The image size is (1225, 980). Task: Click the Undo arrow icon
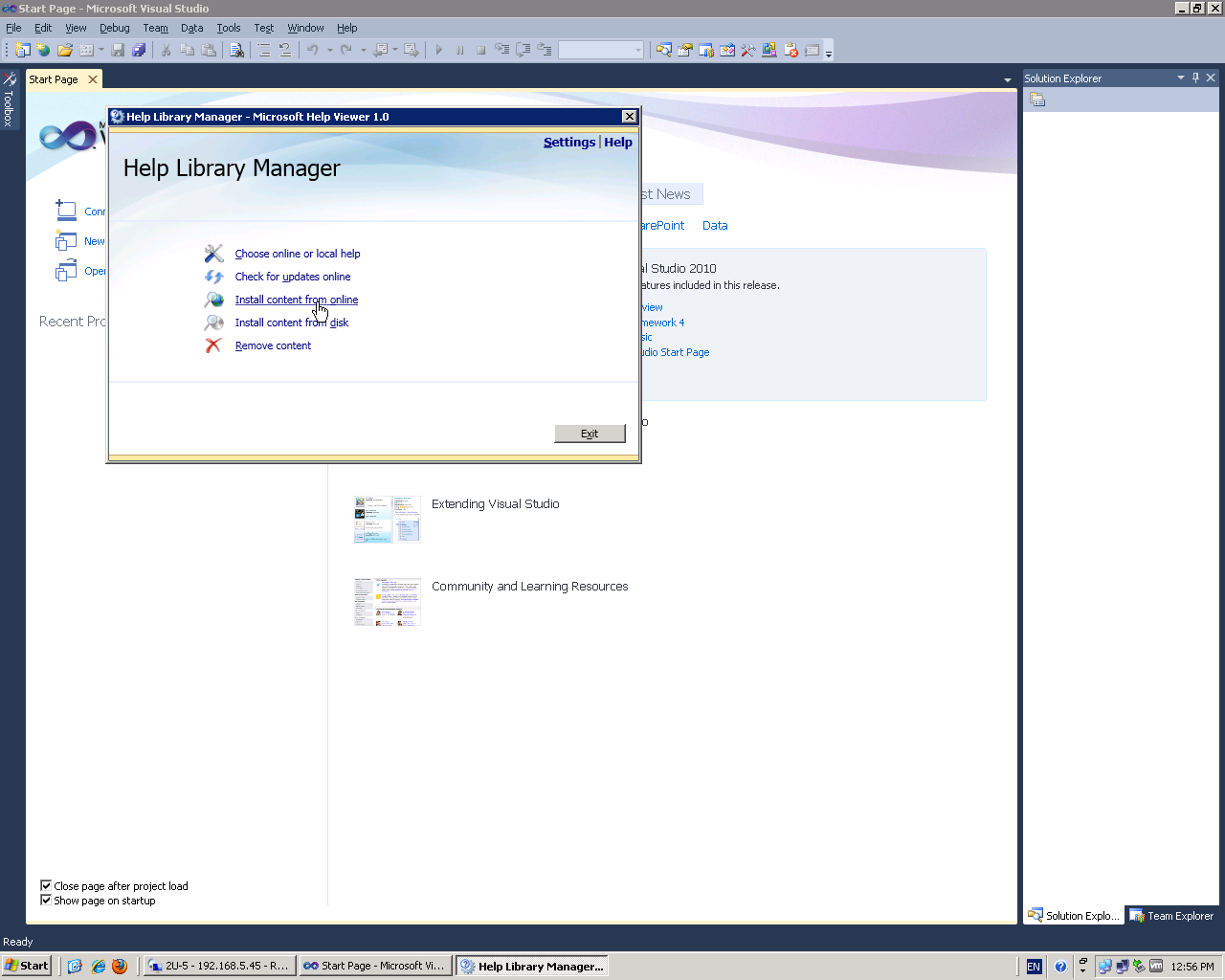313,50
